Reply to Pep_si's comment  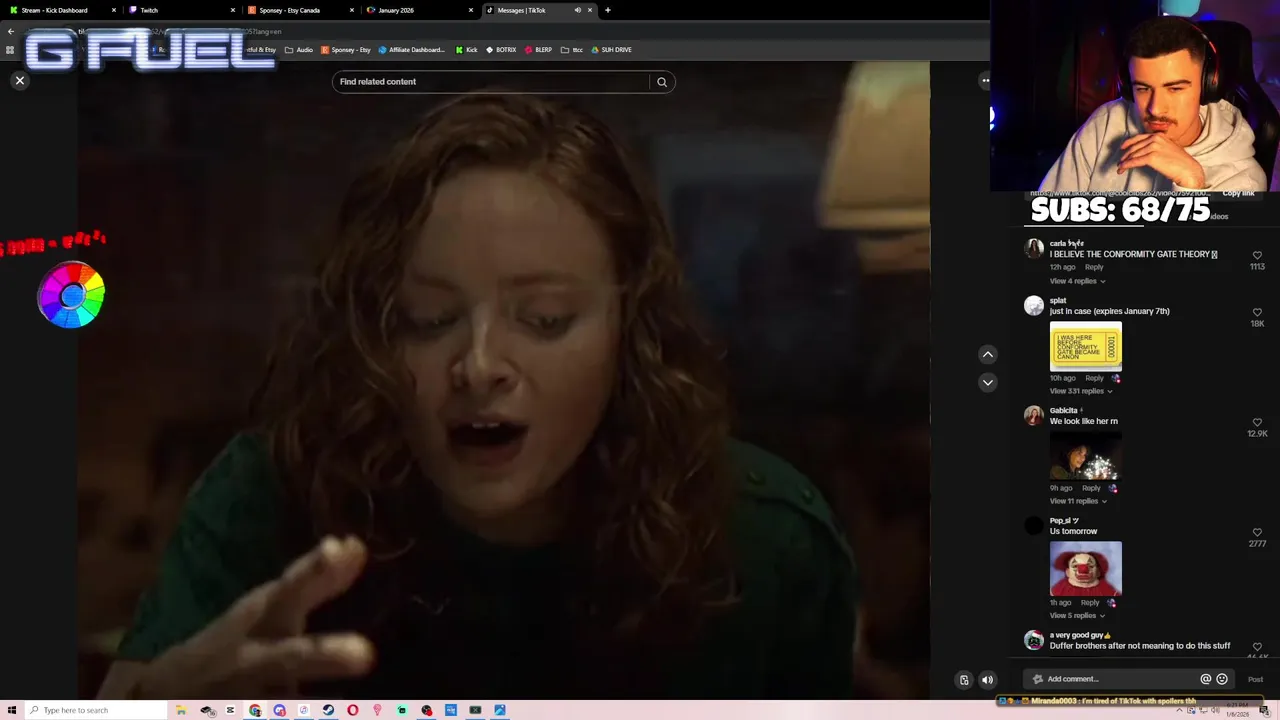[1090, 602]
